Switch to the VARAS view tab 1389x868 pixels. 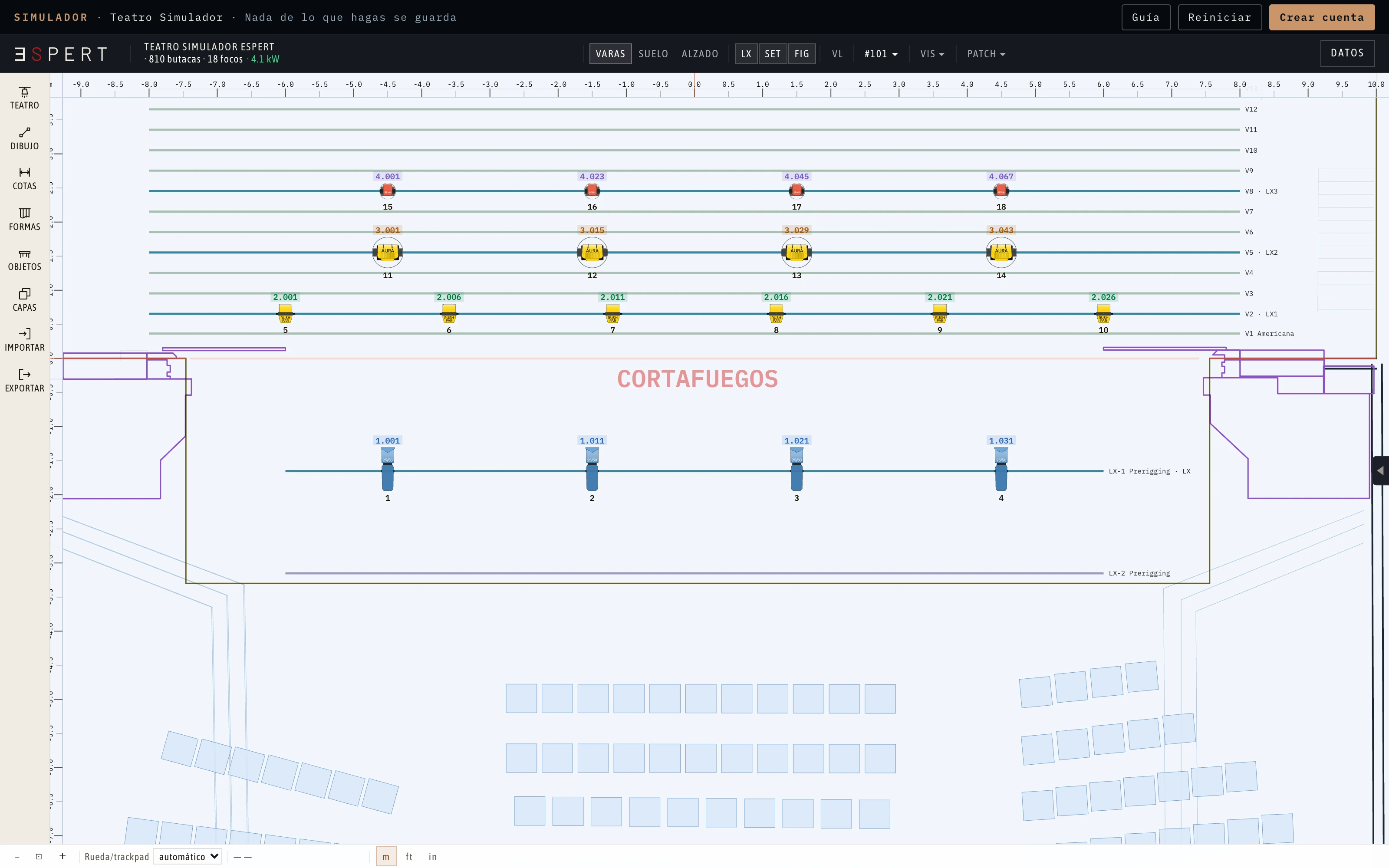pos(610,54)
